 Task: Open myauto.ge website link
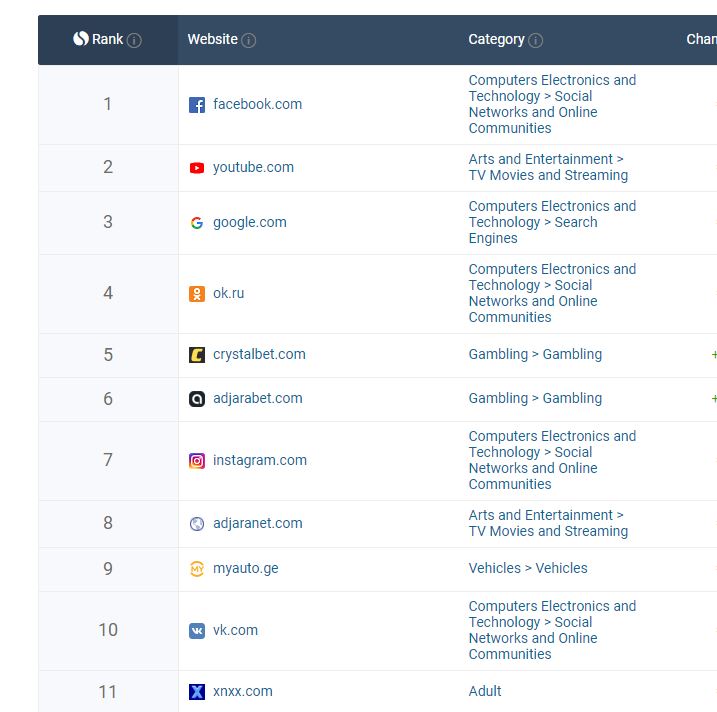246,568
